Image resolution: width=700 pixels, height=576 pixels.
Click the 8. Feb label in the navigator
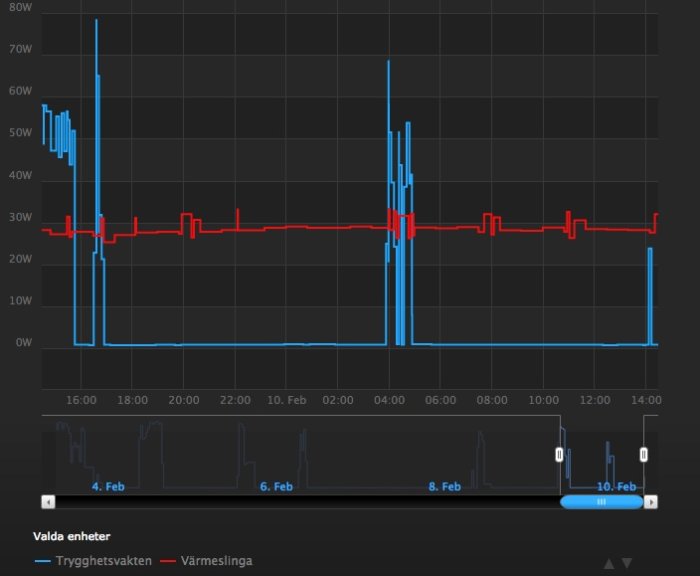tap(445, 486)
